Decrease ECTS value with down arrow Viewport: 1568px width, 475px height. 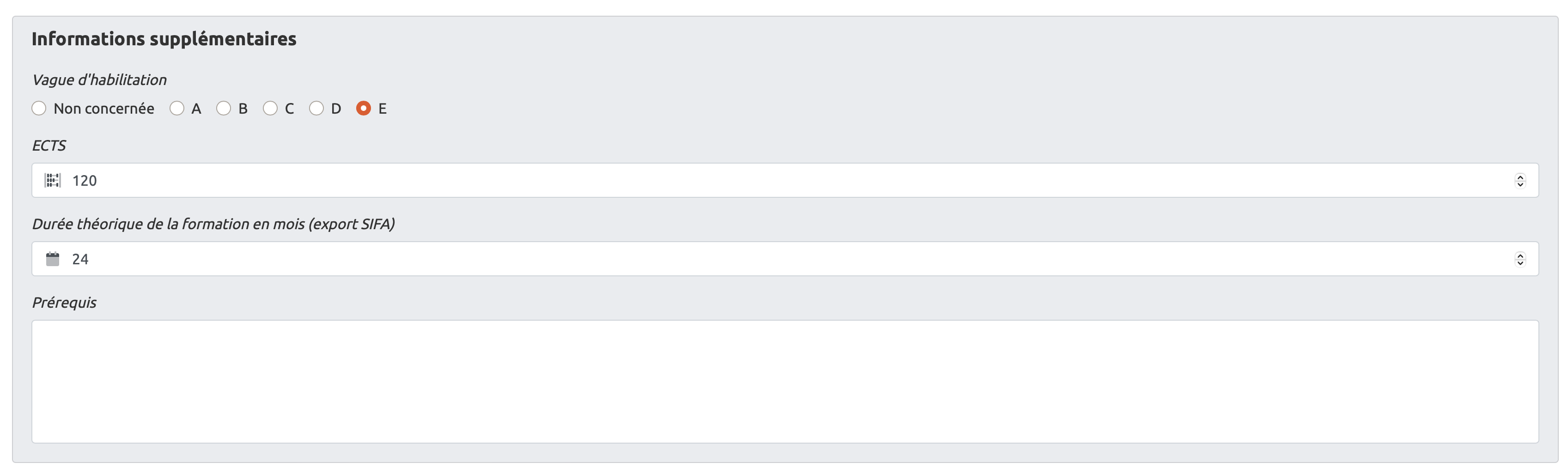click(1520, 184)
